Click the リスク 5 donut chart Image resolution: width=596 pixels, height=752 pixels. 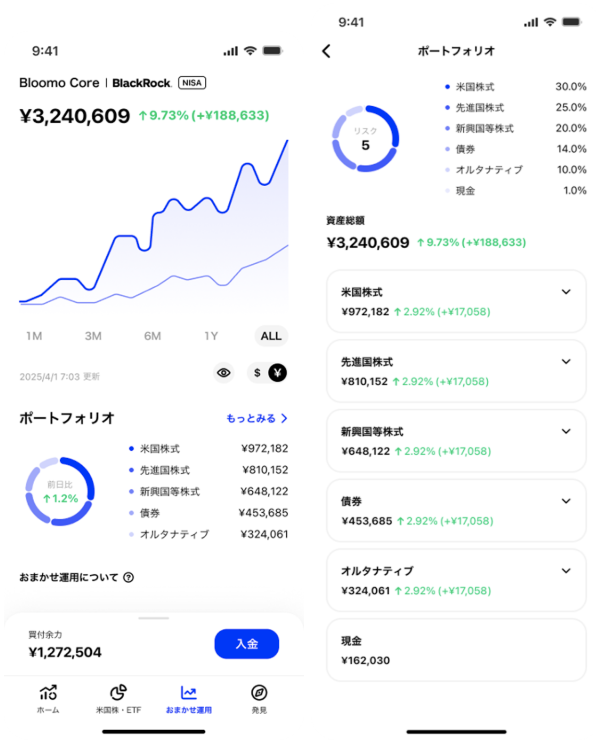tap(365, 139)
